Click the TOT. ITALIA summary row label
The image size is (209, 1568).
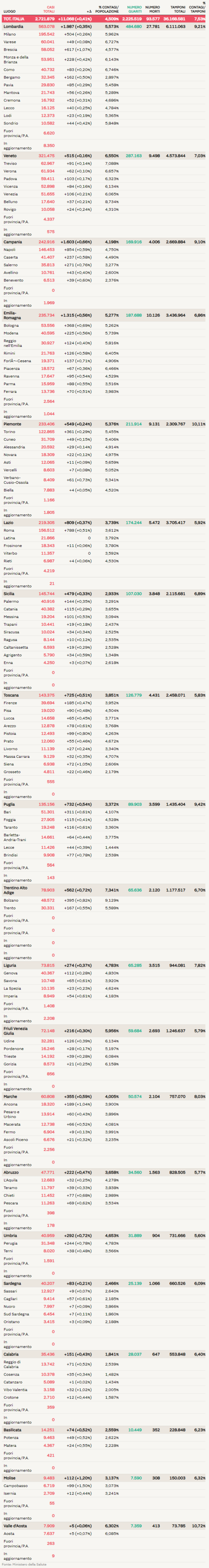(x=14, y=19)
